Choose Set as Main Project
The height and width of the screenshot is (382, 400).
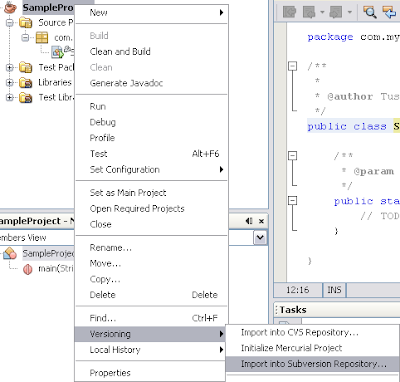tap(151, 193)
